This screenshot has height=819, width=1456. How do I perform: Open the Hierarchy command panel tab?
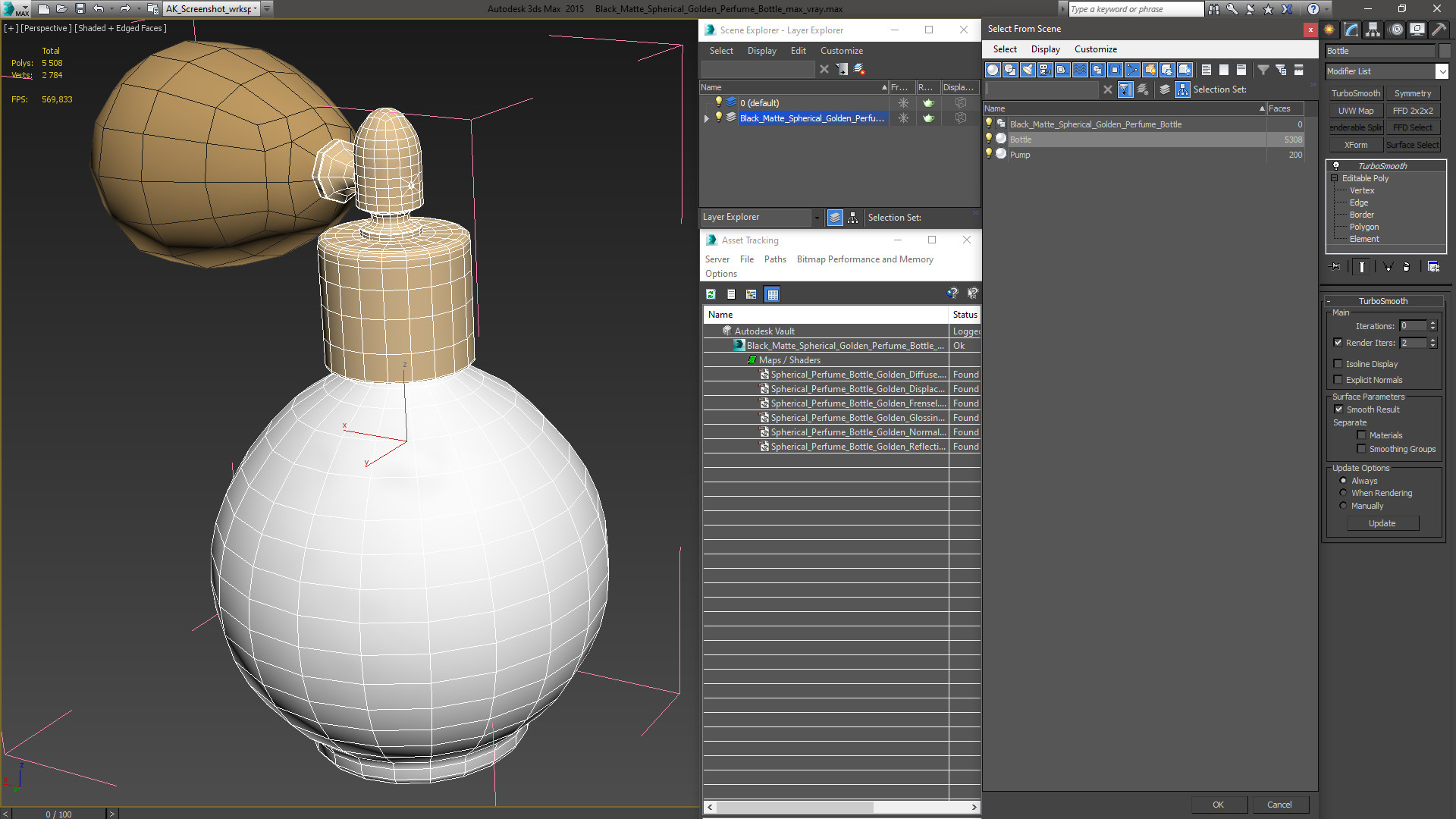coord(1373,30)
